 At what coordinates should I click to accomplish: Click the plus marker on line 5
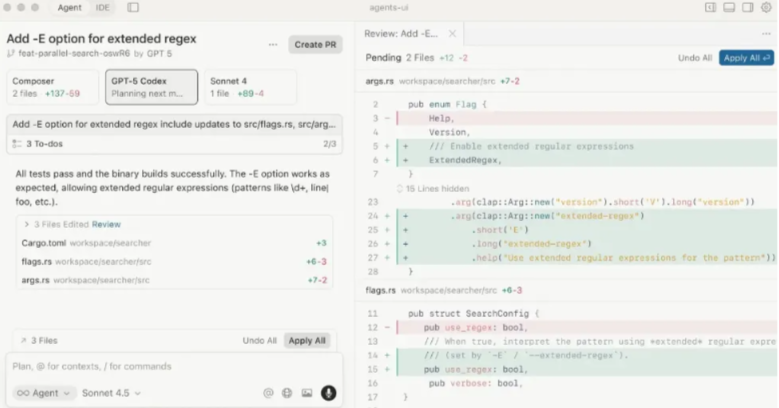(x=388, y=146)
